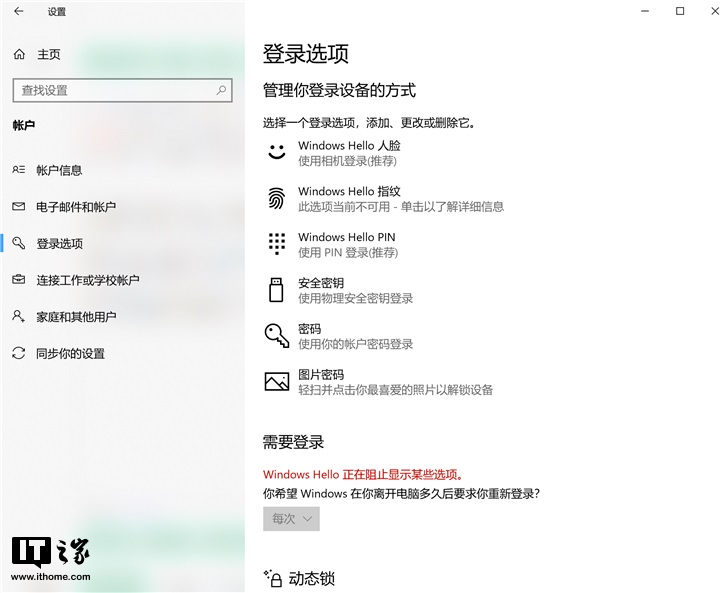Select the briefcase icon for 连接工作或学校帐户

coord(19,280)
